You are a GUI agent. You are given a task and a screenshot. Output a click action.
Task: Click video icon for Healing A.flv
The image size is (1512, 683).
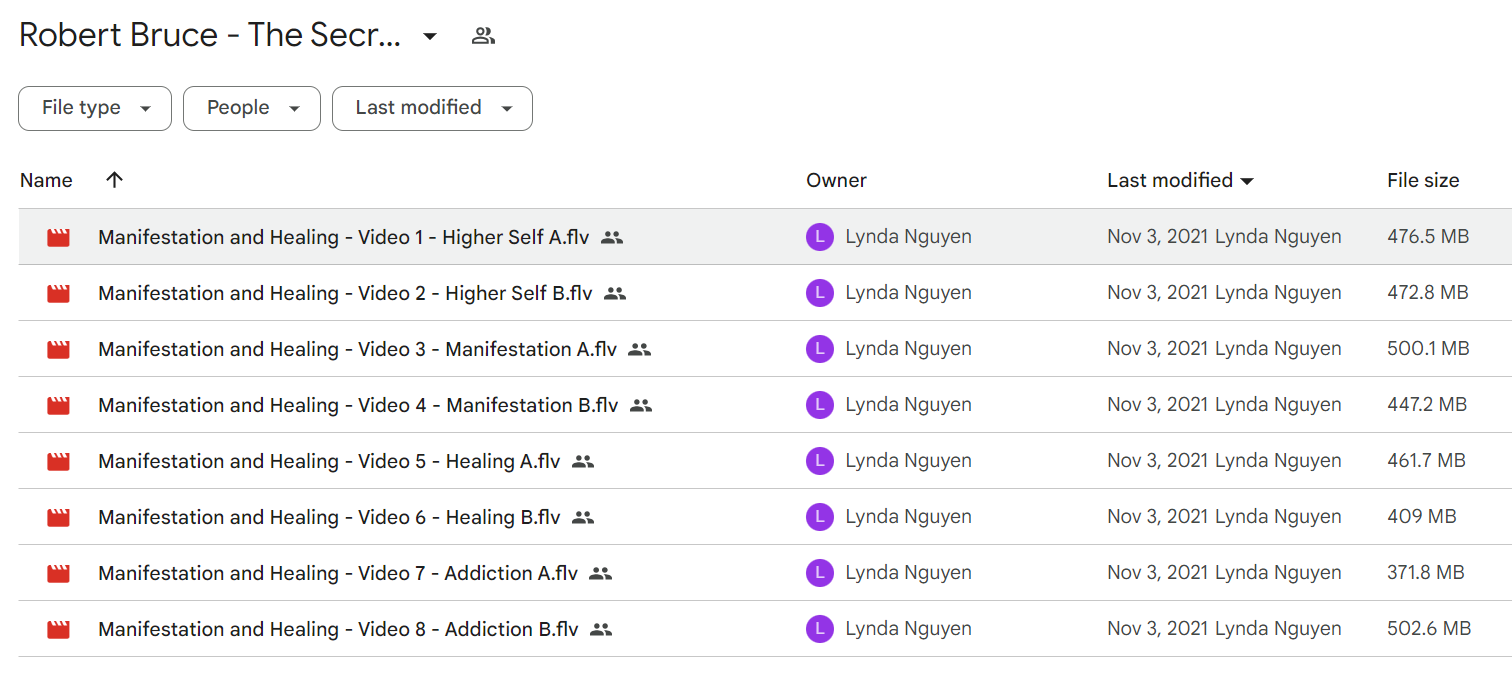pyautogui.click(x=59, y=461)
